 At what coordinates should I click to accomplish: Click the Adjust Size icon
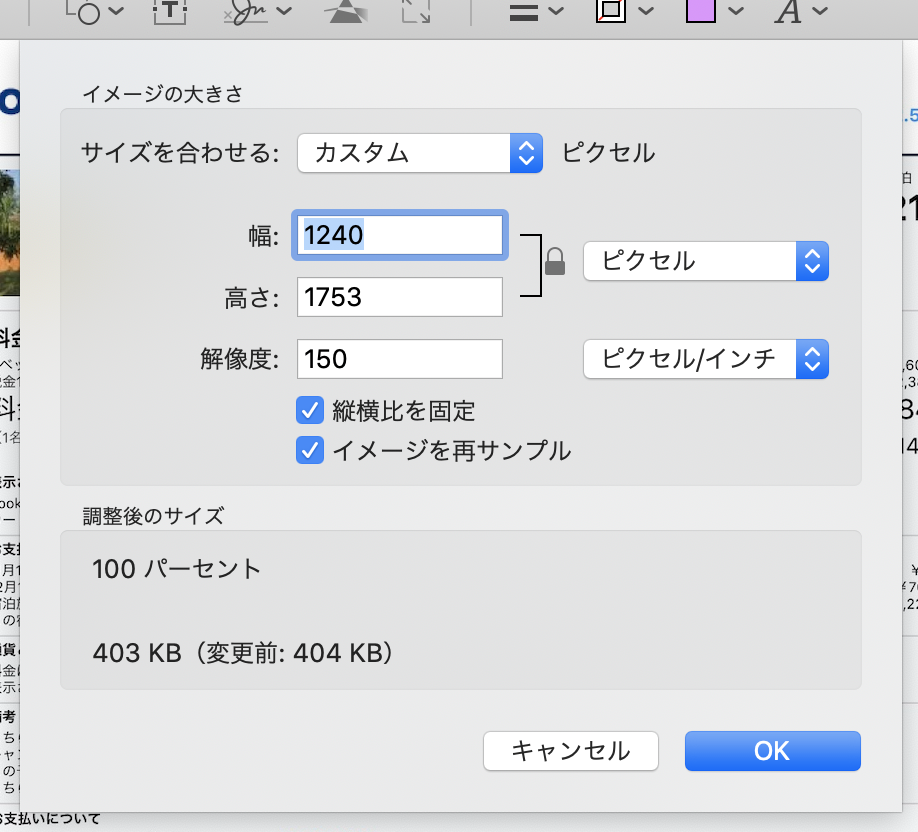415,11
